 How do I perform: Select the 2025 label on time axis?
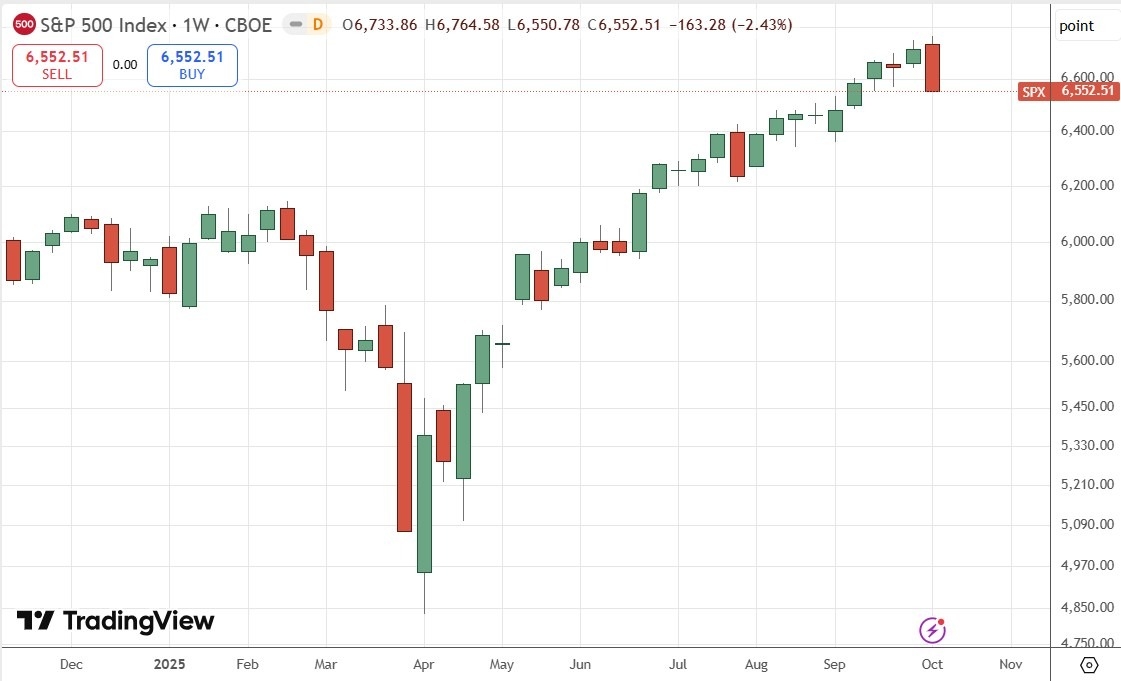(x=170, y=664)
